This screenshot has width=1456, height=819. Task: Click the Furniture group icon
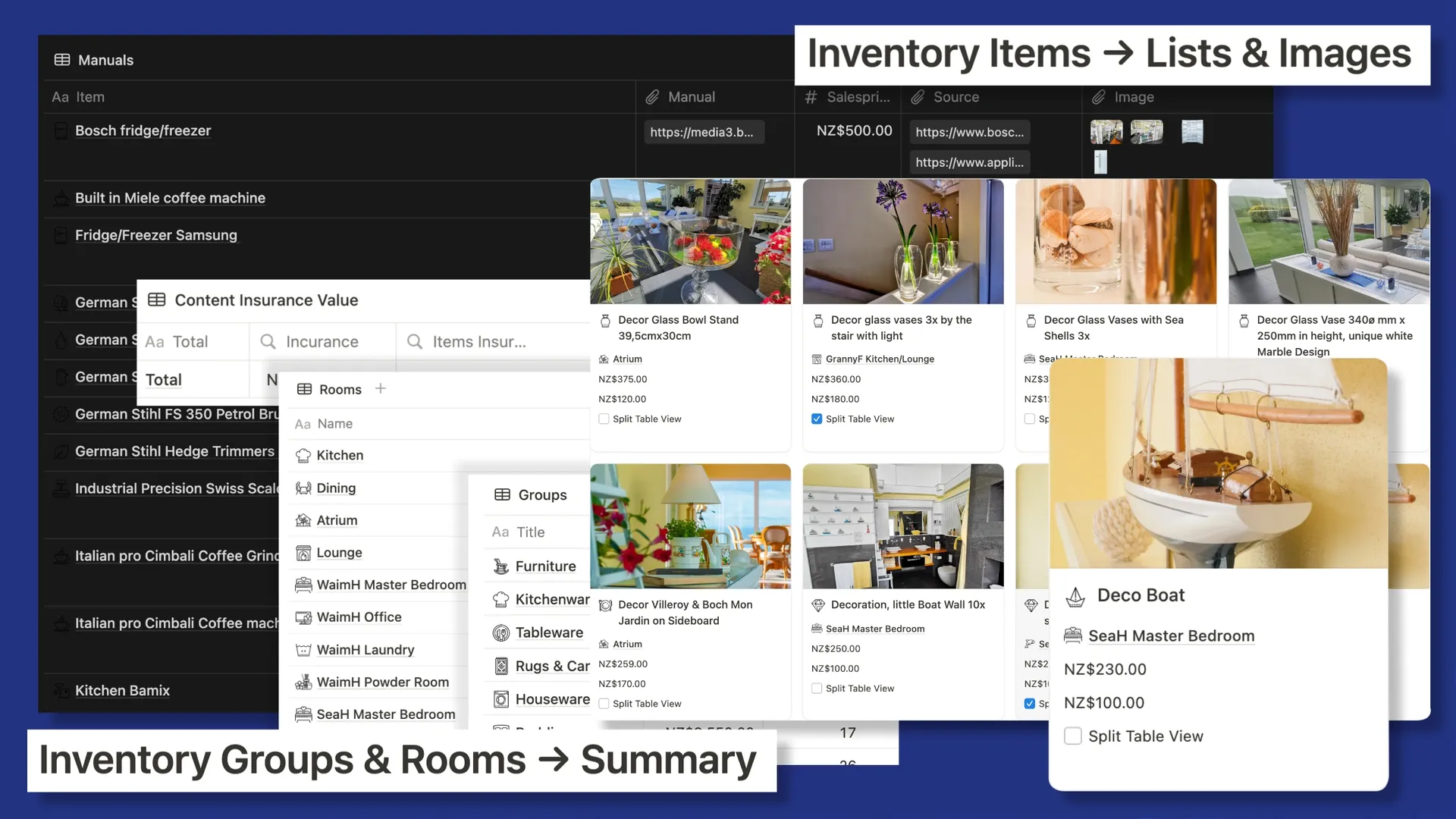(500, 566)
